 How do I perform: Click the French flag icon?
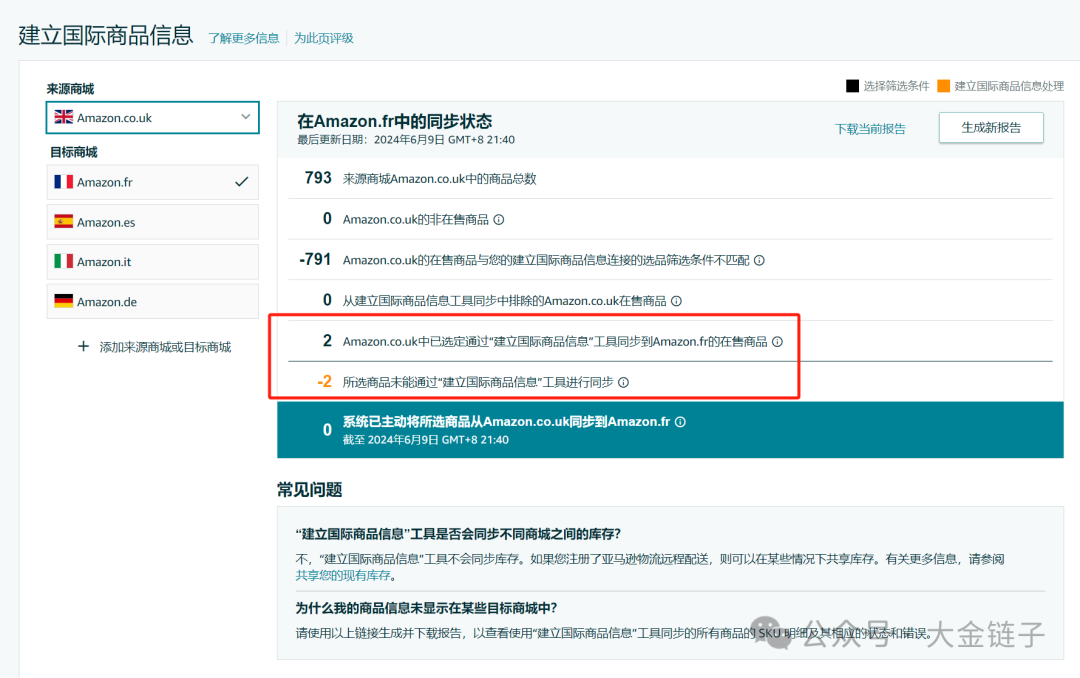coord(63,182)
